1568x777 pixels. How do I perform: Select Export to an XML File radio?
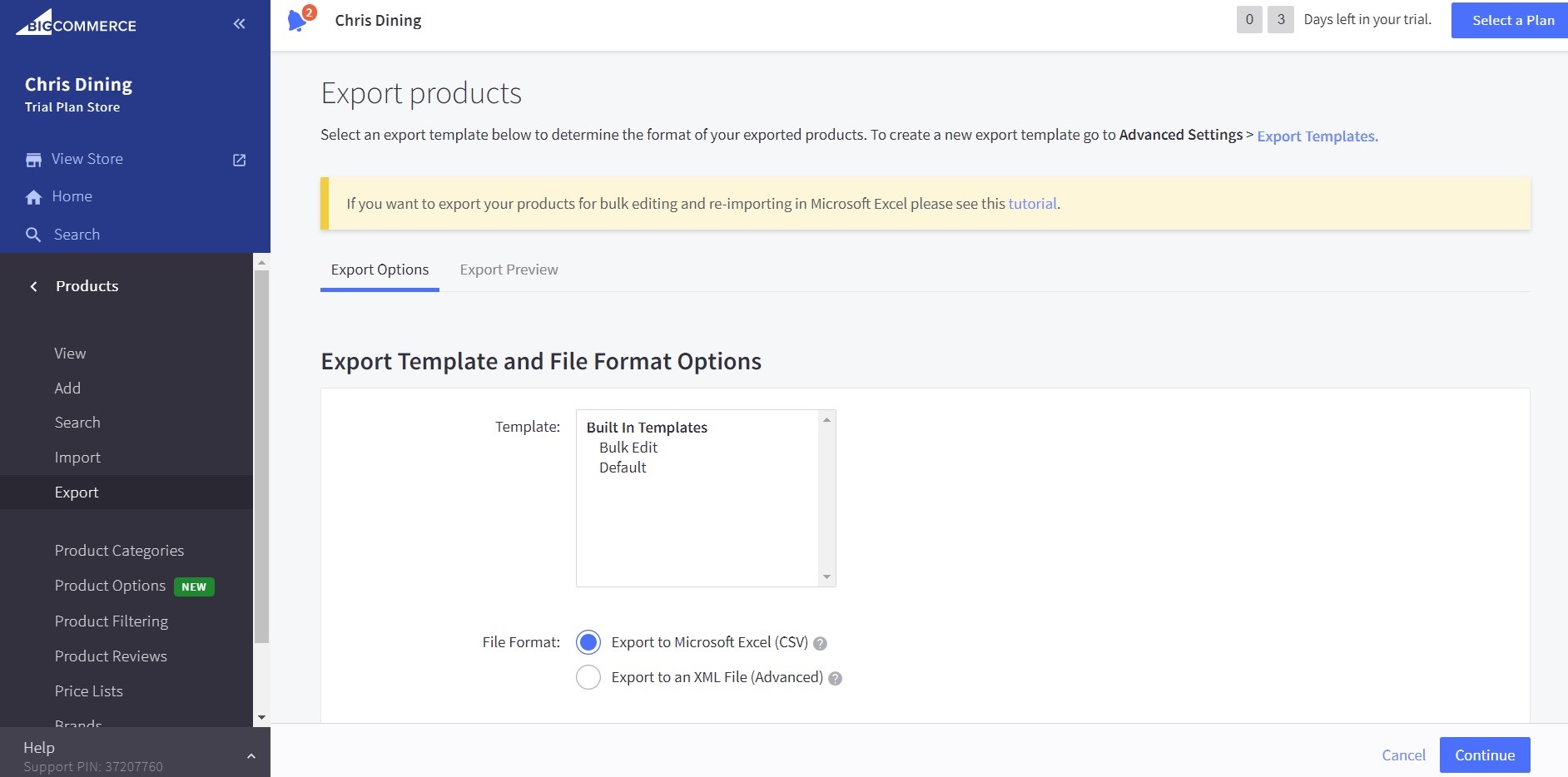(588, 677)
